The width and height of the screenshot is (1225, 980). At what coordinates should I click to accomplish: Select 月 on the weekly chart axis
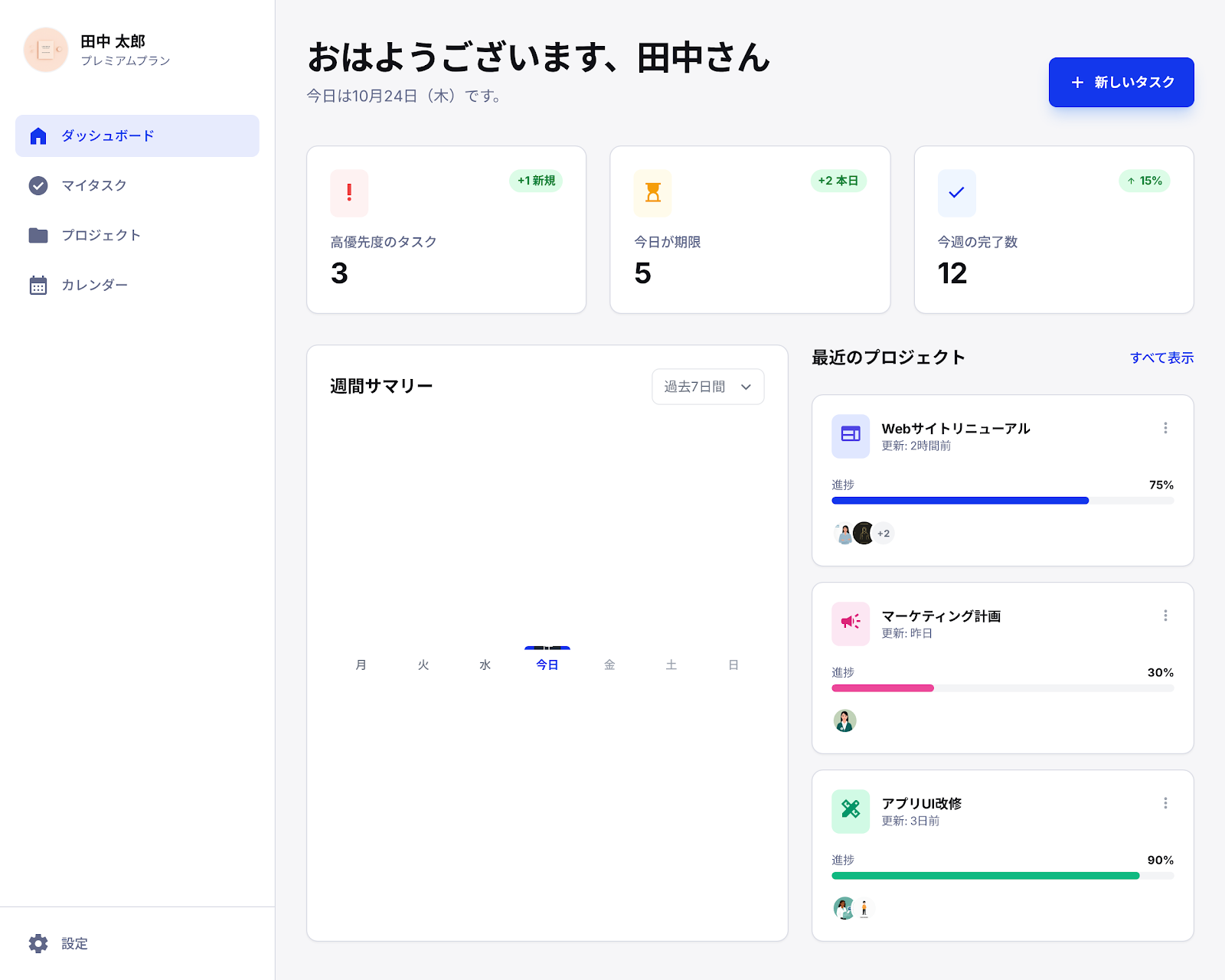pyautogui.click(x=361, y=665)
